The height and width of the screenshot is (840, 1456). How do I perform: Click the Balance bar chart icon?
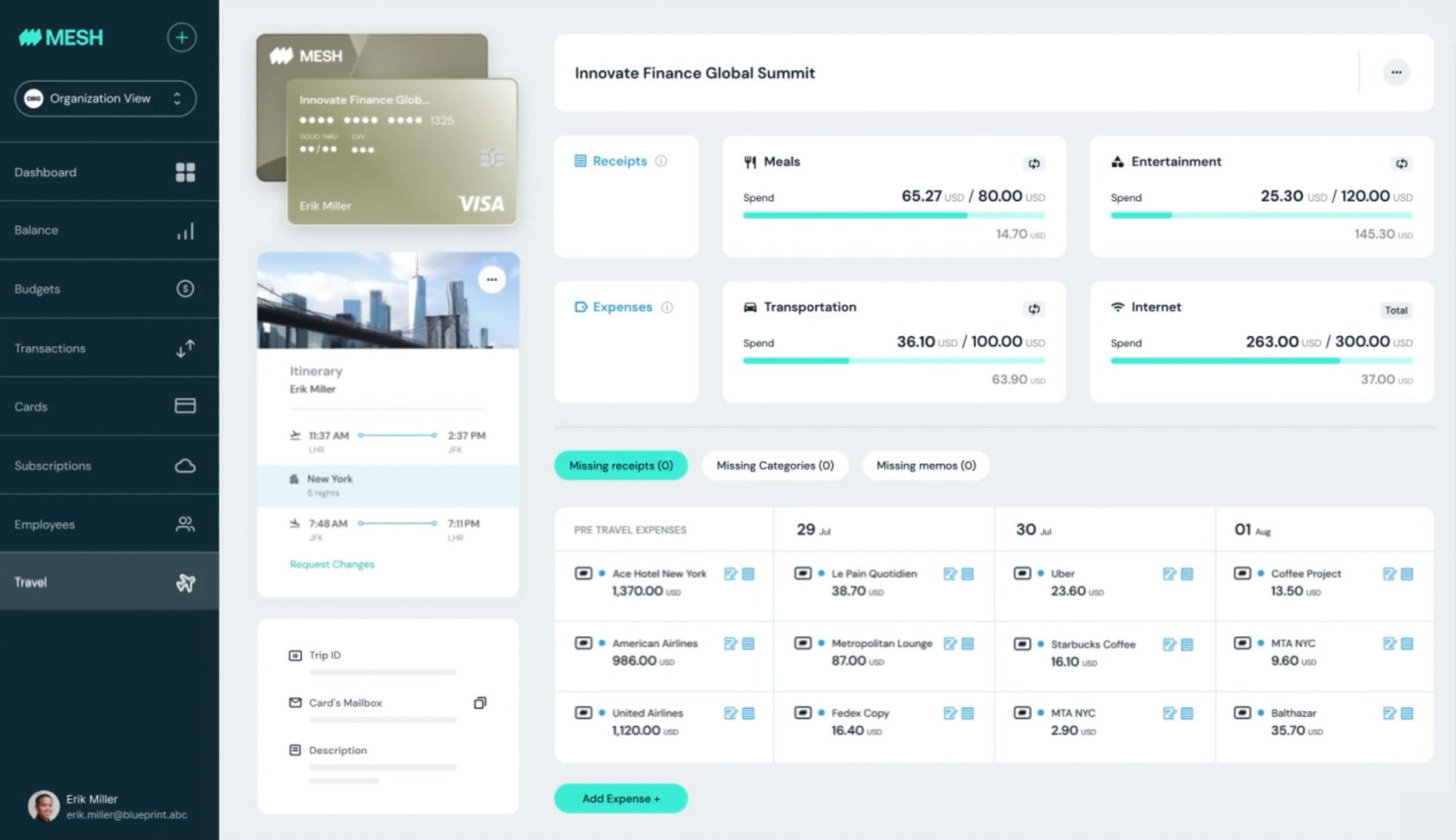[x=185, y=231]
